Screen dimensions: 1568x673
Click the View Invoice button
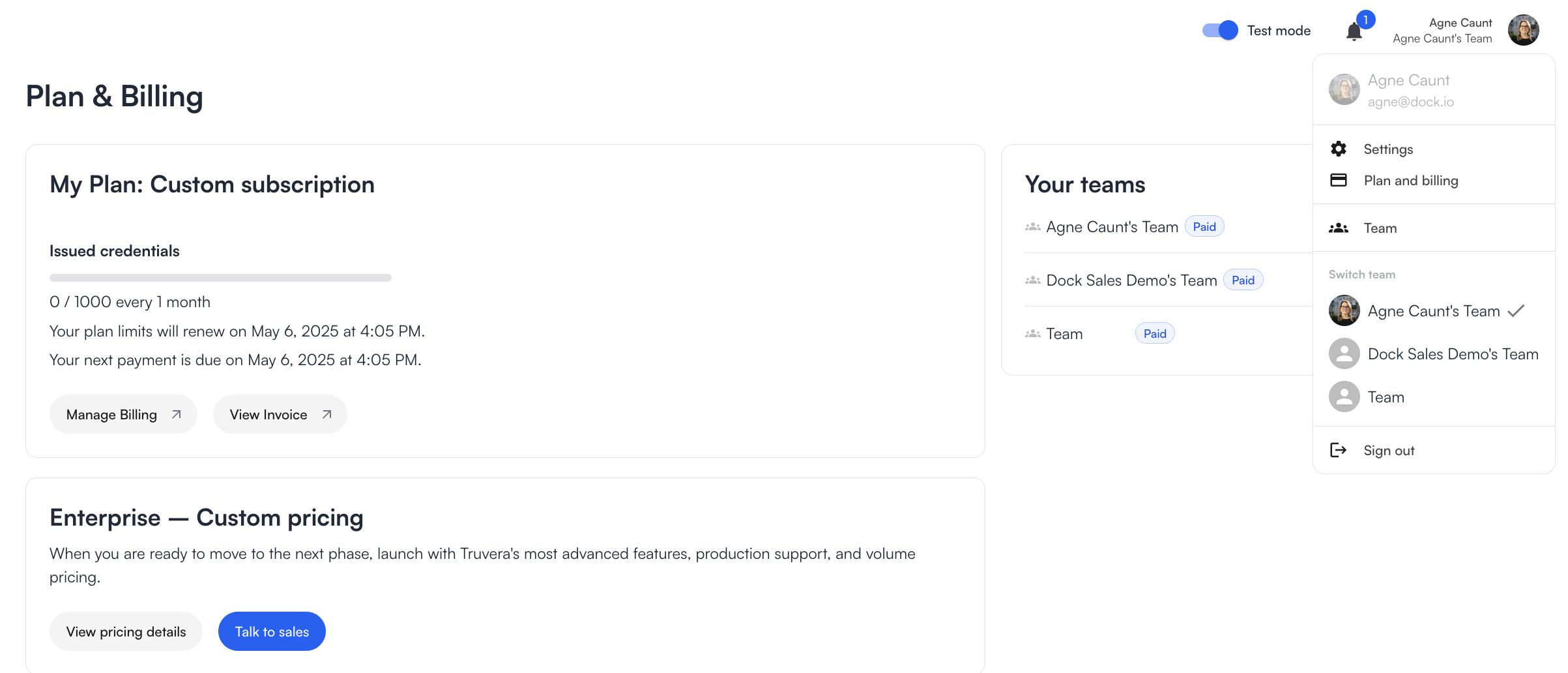tap(280, 415)
